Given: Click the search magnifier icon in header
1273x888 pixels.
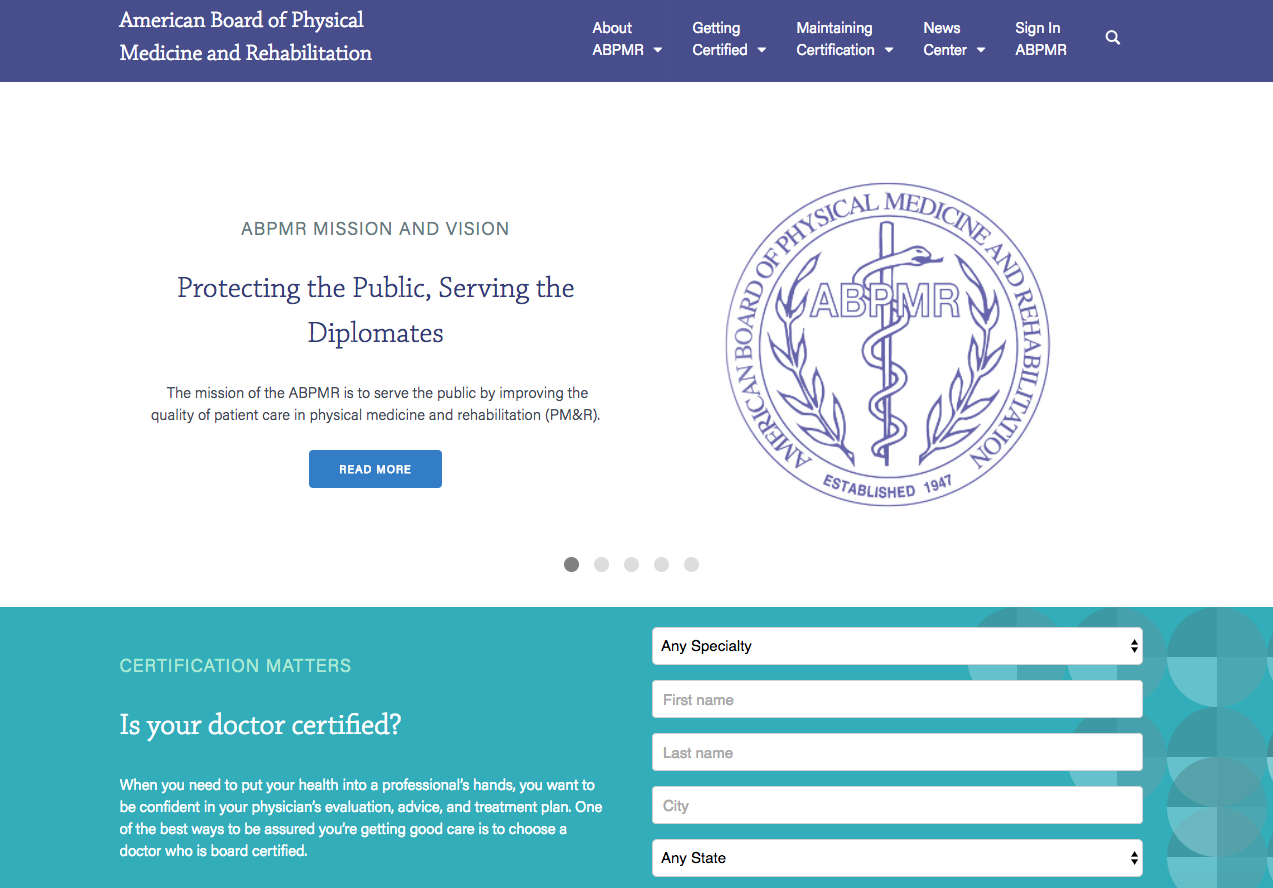Looking at the screenshot, I should [1113, 38].
